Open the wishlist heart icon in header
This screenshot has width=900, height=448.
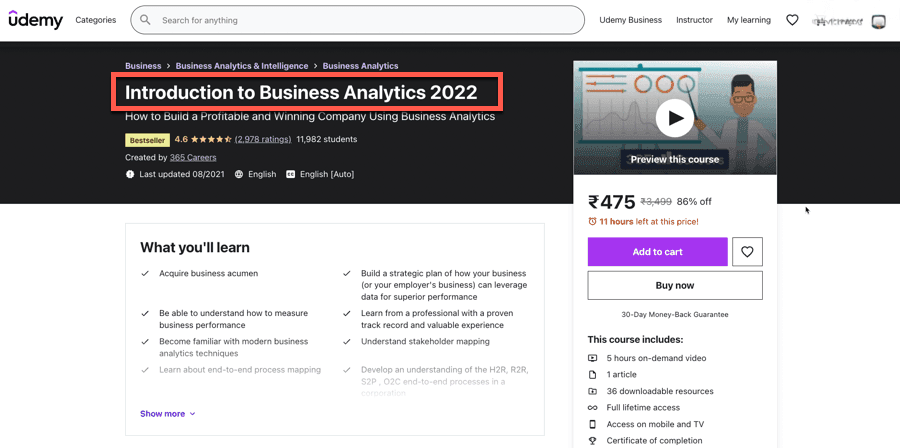point(792,20)
